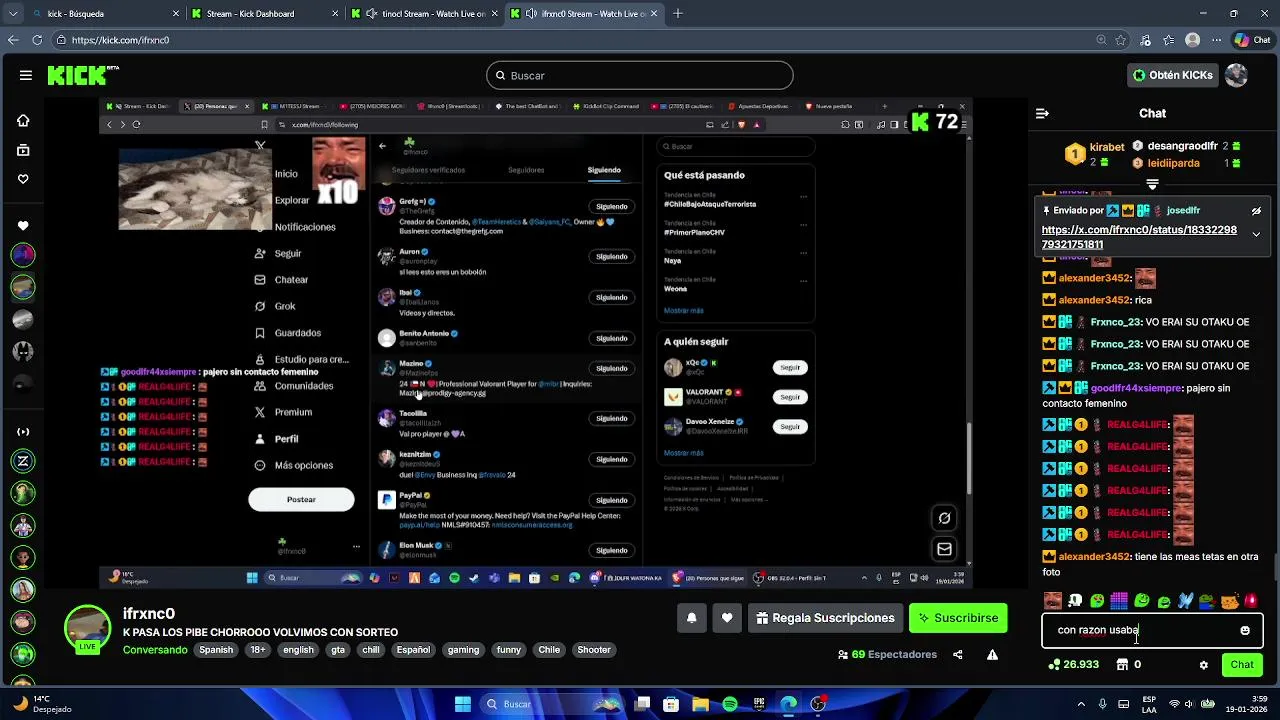
Task: Select the gta tag
Action: coord(338,650)
